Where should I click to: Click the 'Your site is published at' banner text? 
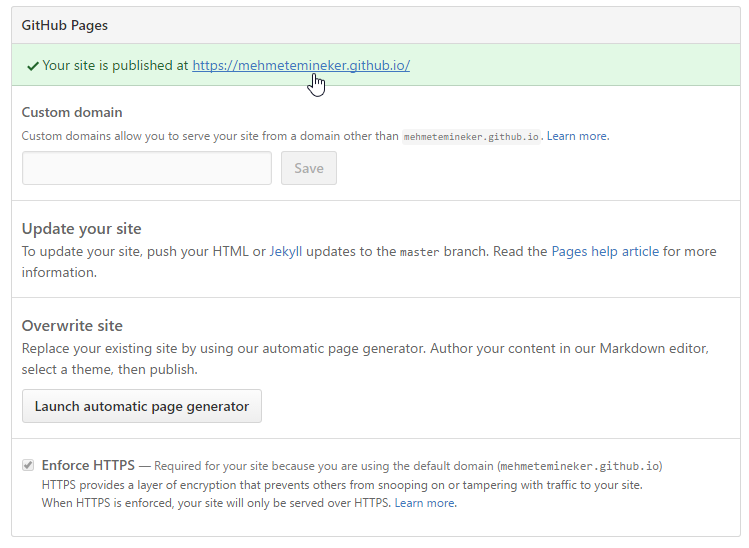click(115, 65)
